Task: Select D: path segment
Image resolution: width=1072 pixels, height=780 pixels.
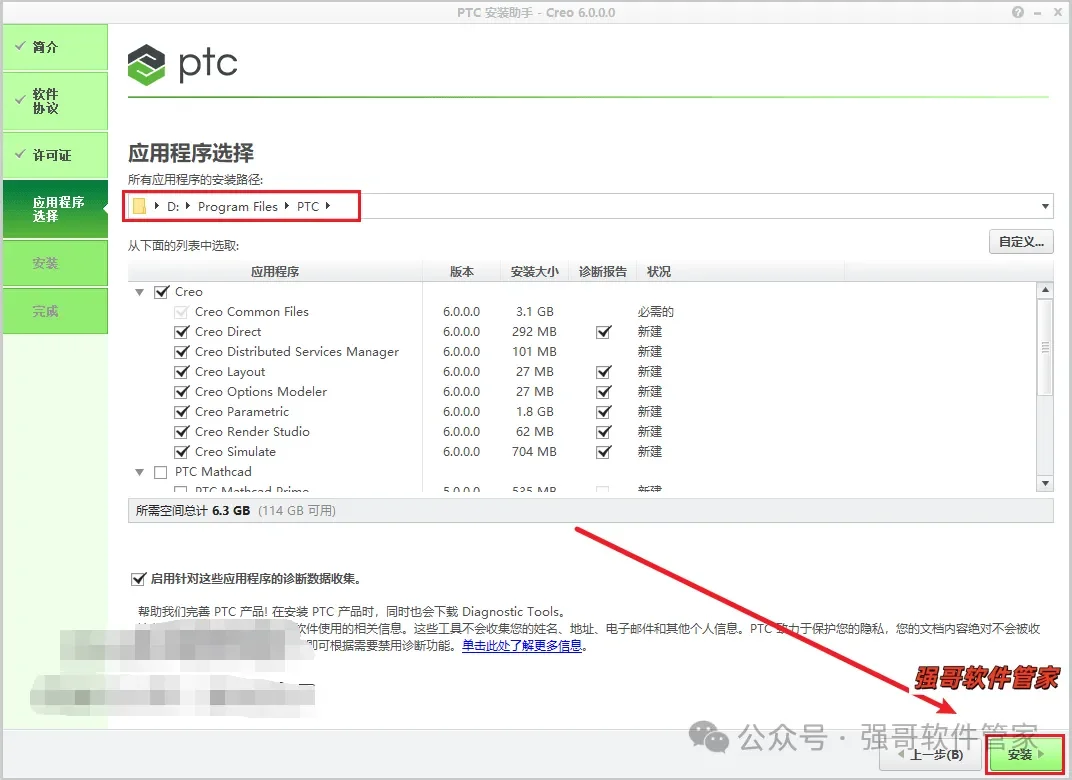Action: point(172,206)
